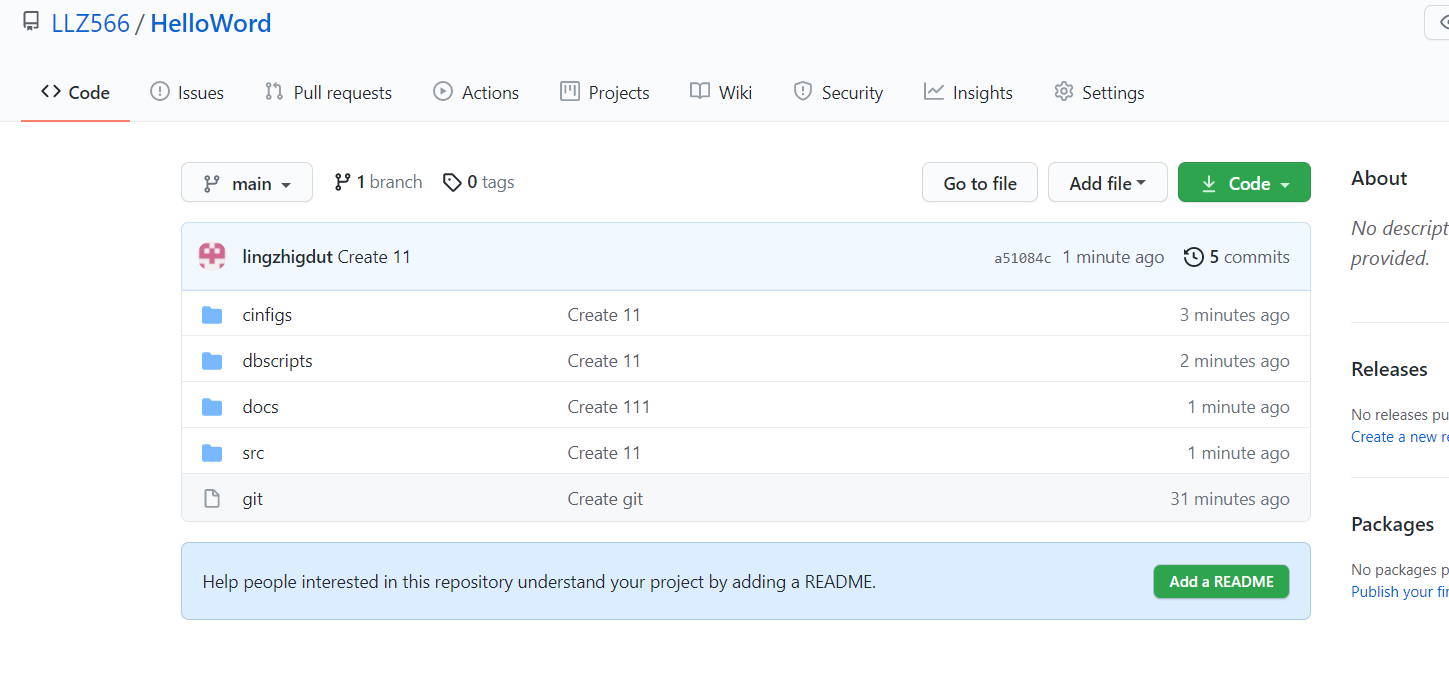Click the lingzhigdut avatar image

(x=212, y=257)
